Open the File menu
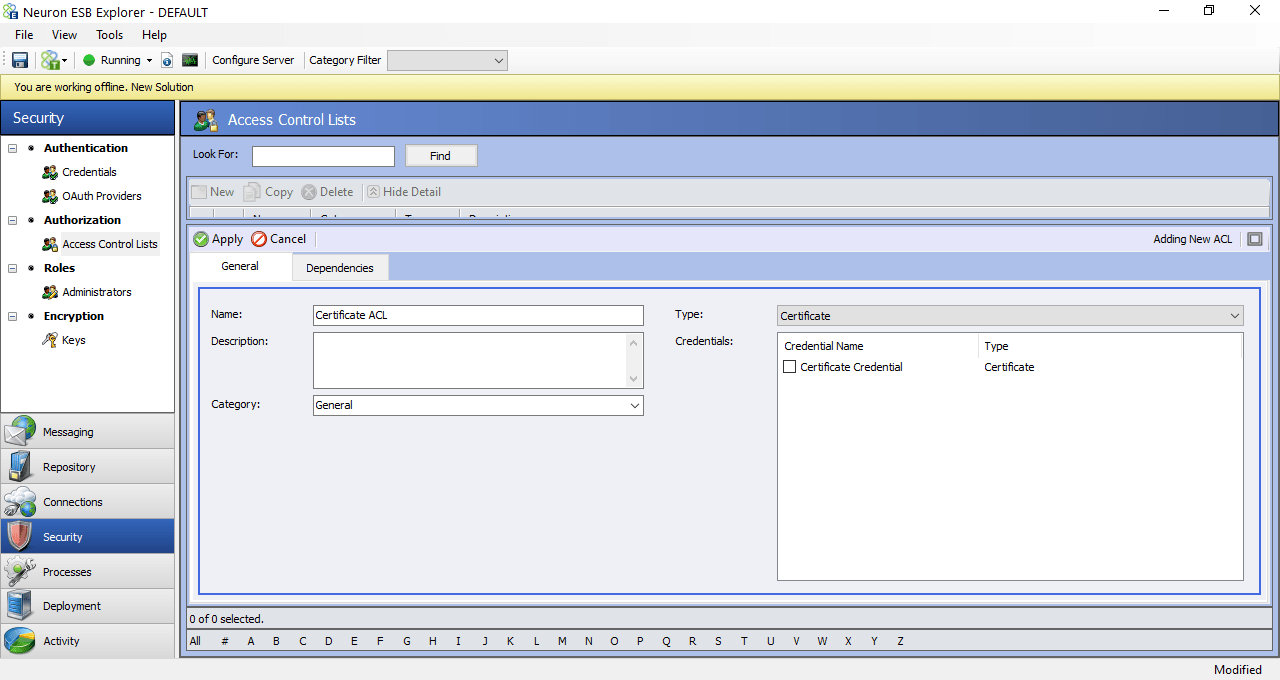This screenshot has width=1280, height=680. [x=24, y=35]
